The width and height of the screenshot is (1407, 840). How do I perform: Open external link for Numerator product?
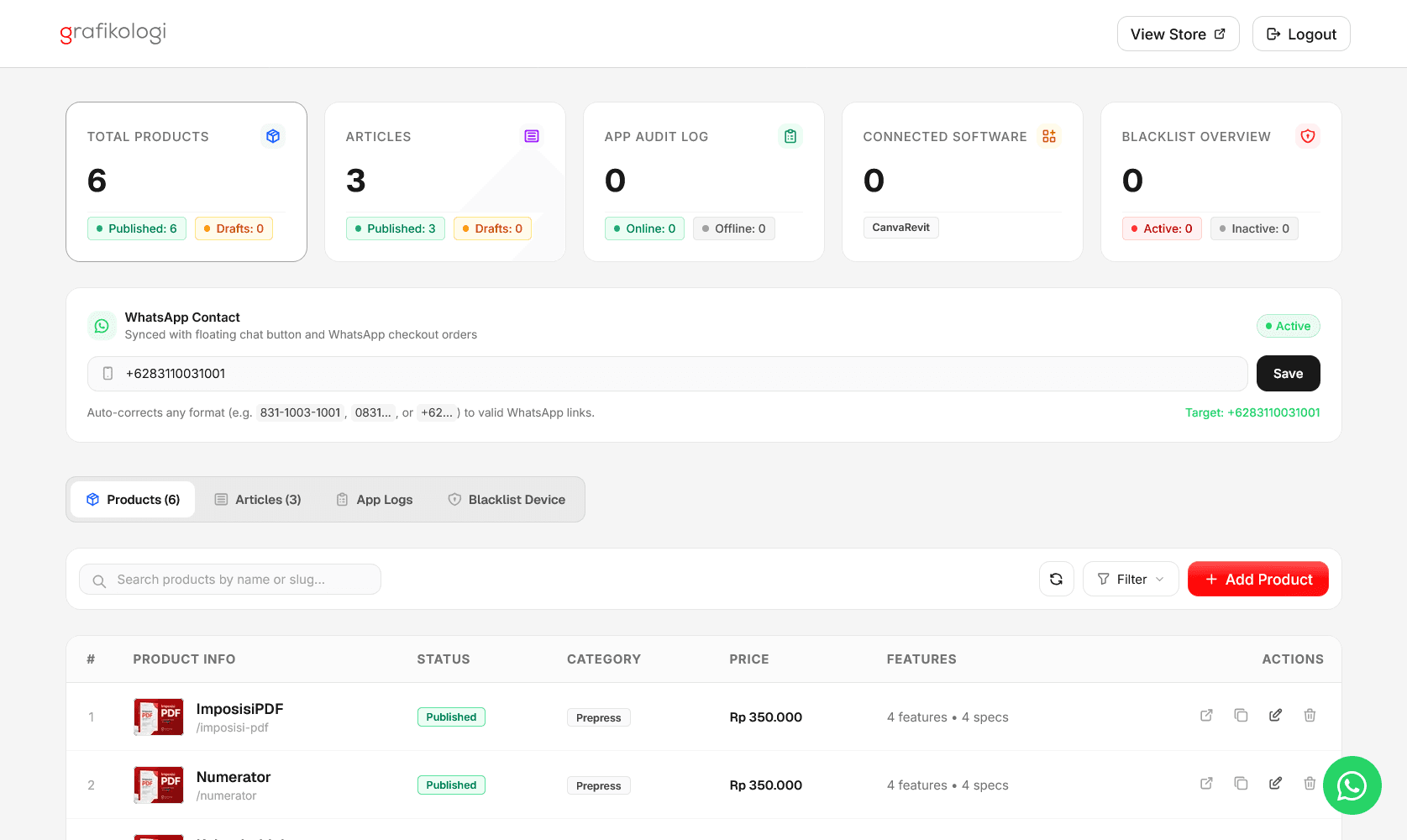(x=1206, y=784)
